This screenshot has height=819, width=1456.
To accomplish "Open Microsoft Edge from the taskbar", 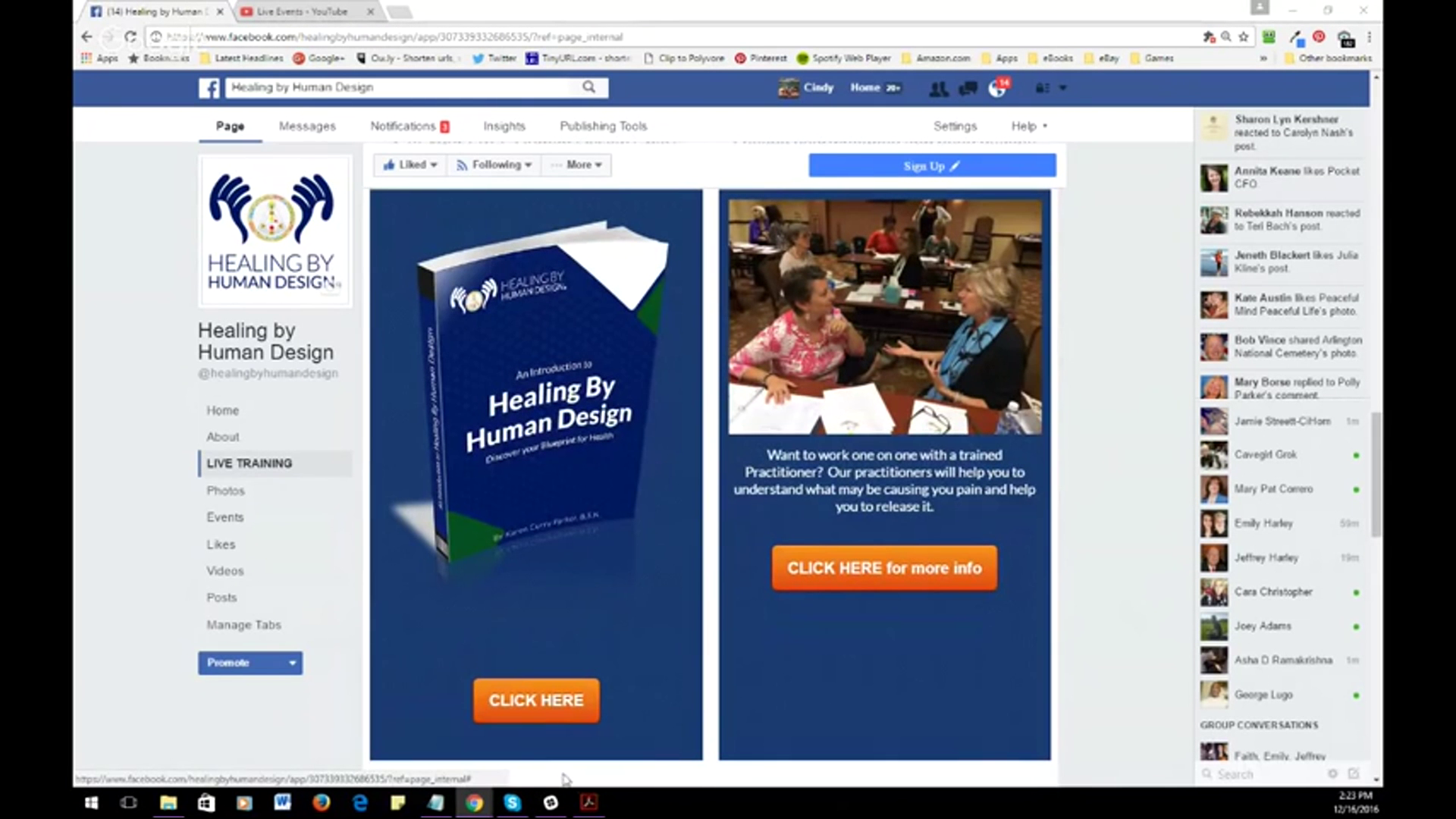I will pyautogui.click(x=360, y=802).
